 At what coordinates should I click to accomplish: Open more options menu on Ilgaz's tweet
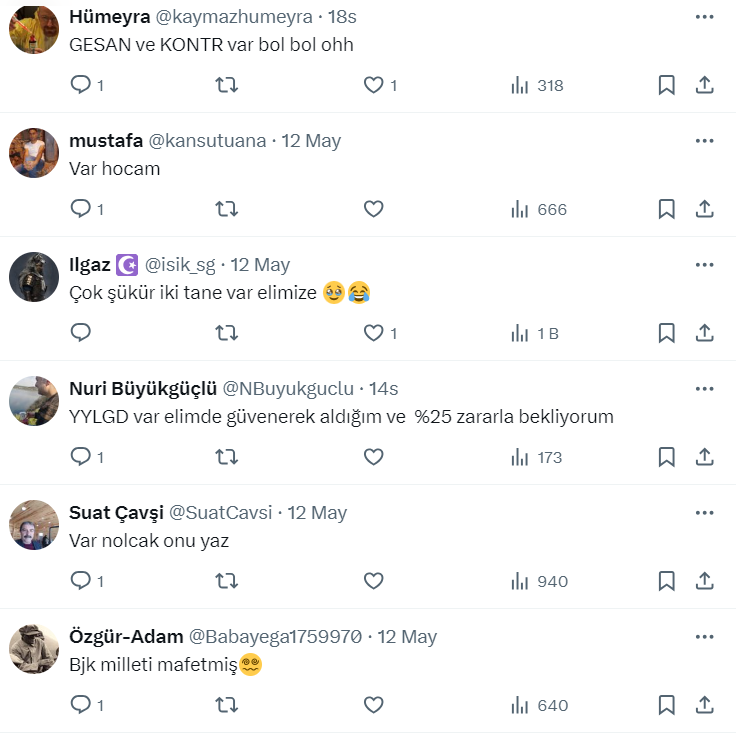click(705, 265)
